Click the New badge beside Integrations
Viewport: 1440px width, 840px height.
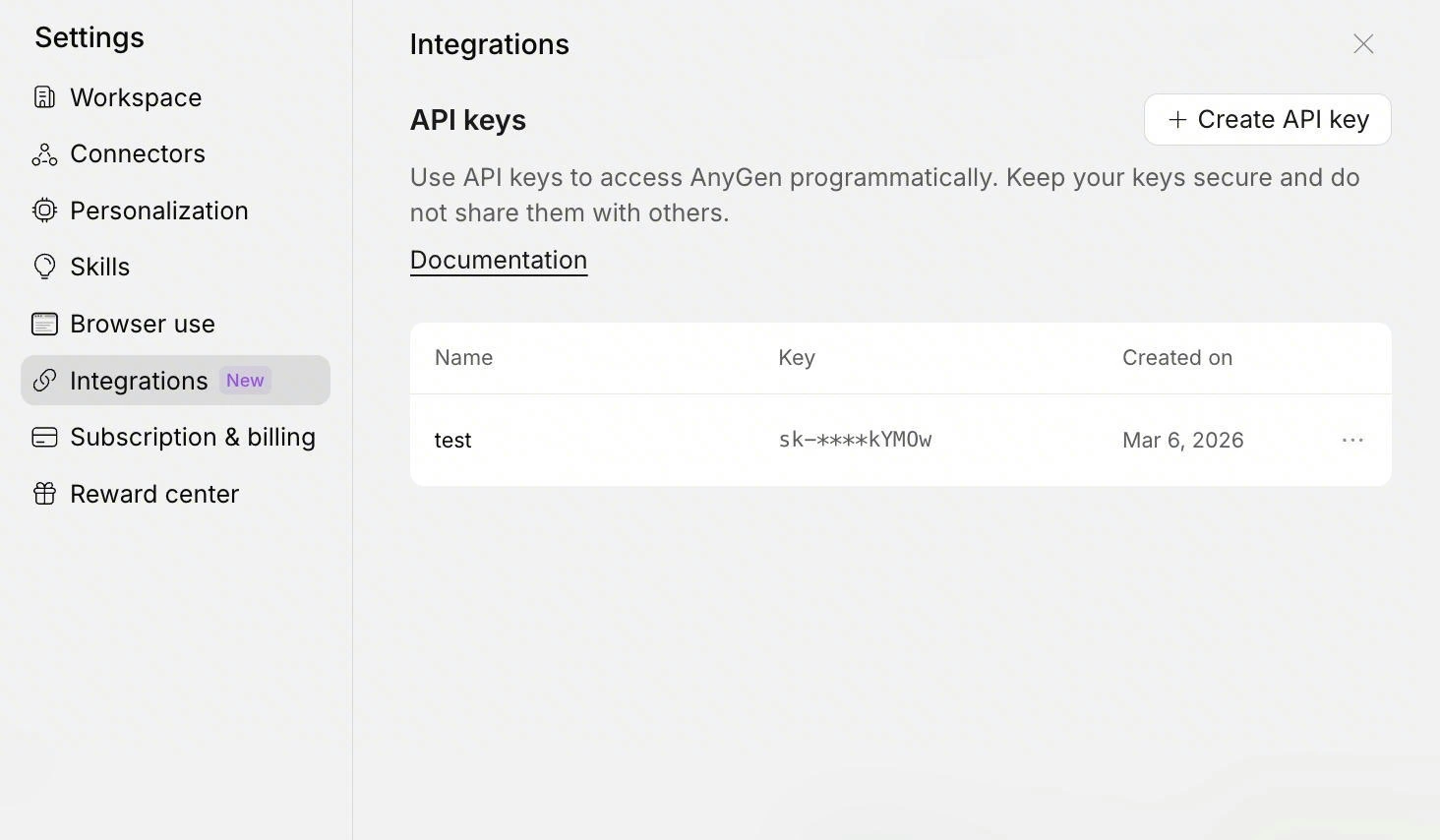[245, 381]
